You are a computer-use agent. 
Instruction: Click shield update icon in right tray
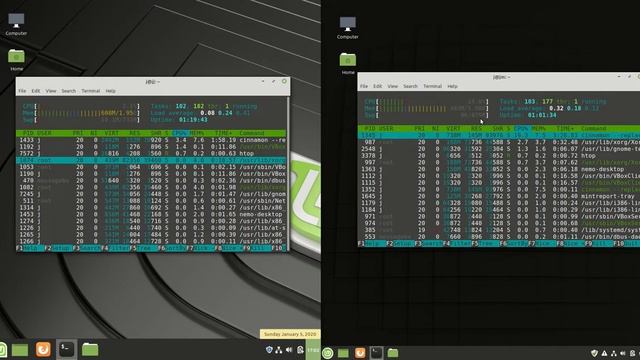click(x=594, y=353)
